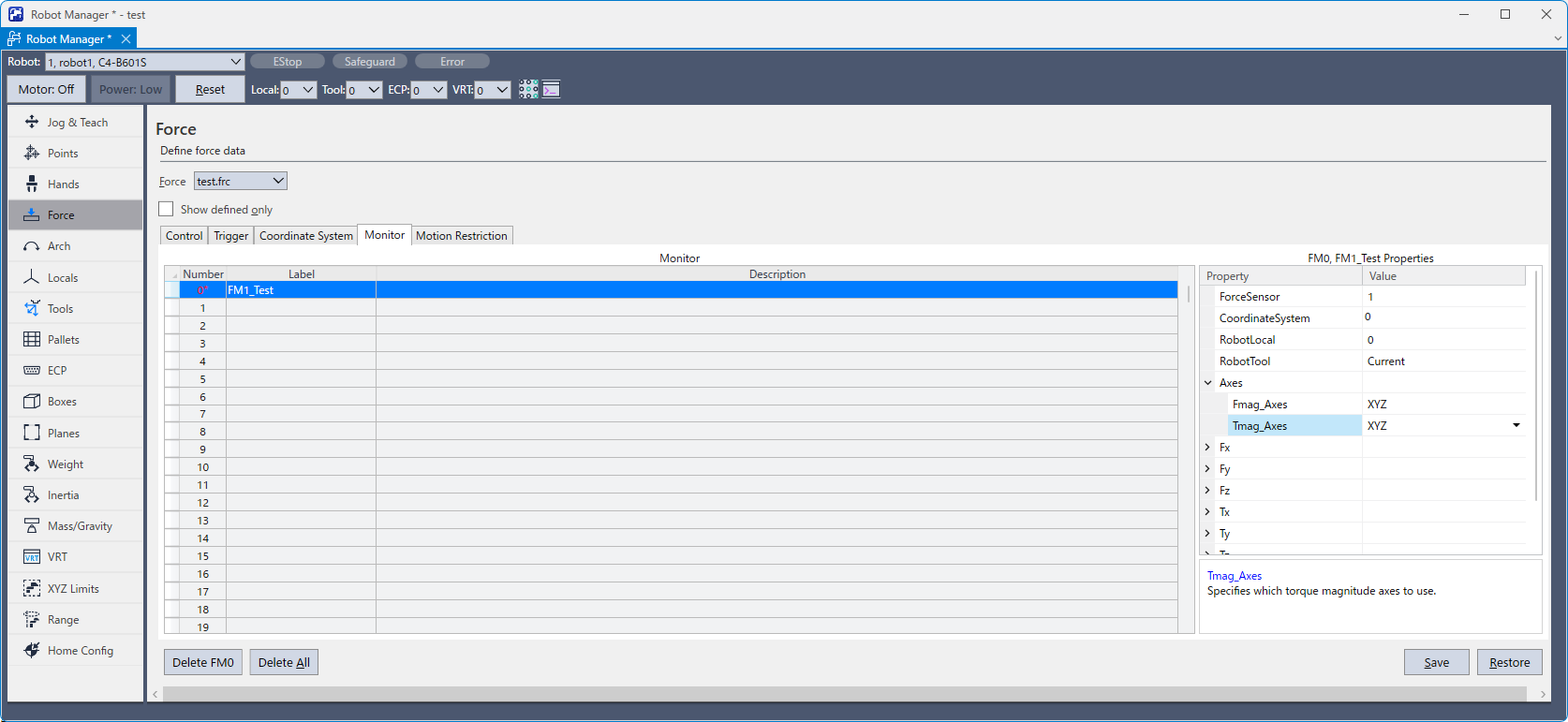This screenshot has height=722, width=1568.
Task: Select Points in the sidebar
Action: pos(63,154)
